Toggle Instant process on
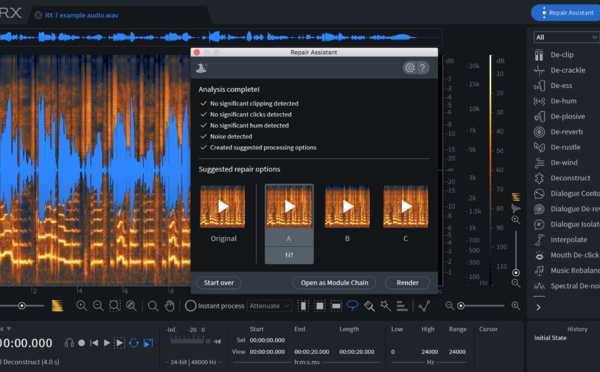 click(190, 305)
